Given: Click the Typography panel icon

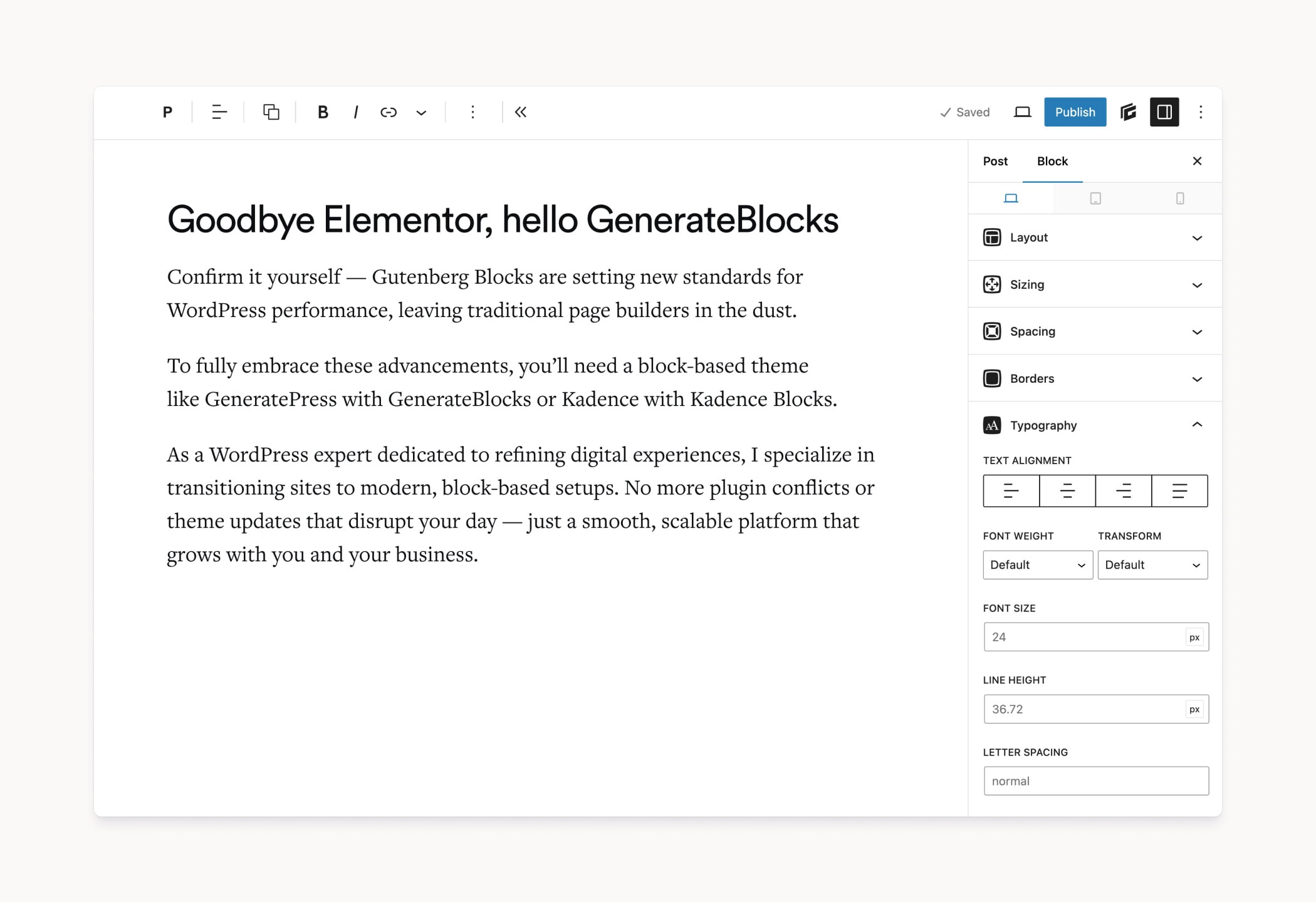Looking at the screenshot, I should (x=992, y=425).
